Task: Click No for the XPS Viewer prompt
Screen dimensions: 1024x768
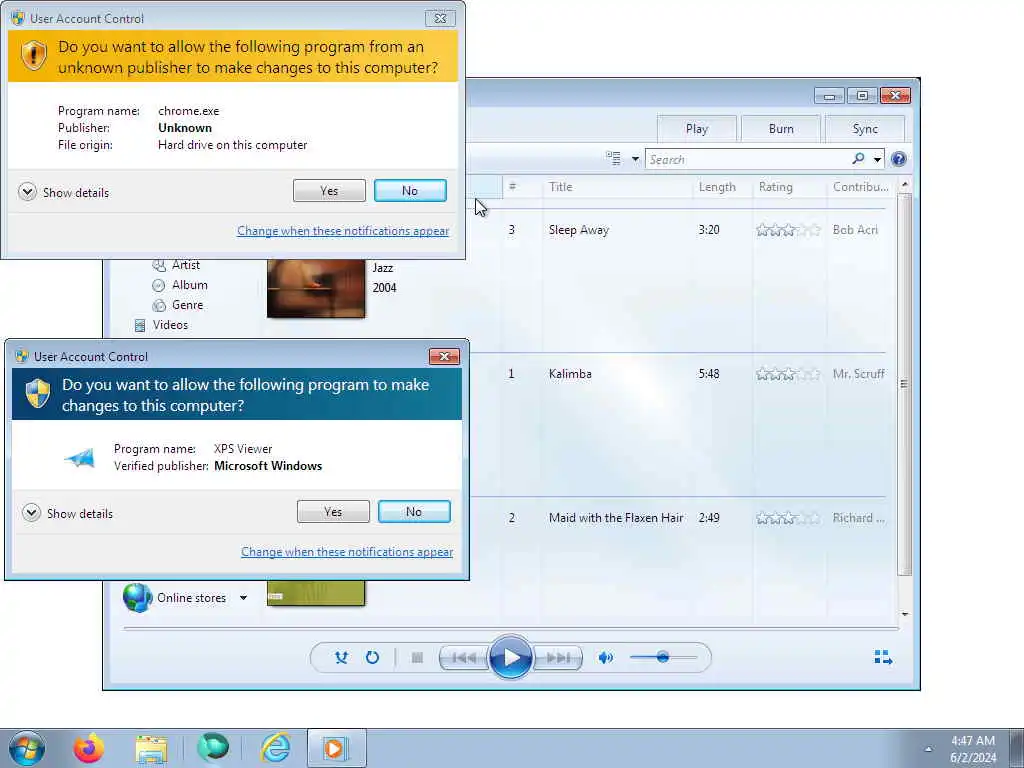Action: pyautogui.click(x=414, y=511)
